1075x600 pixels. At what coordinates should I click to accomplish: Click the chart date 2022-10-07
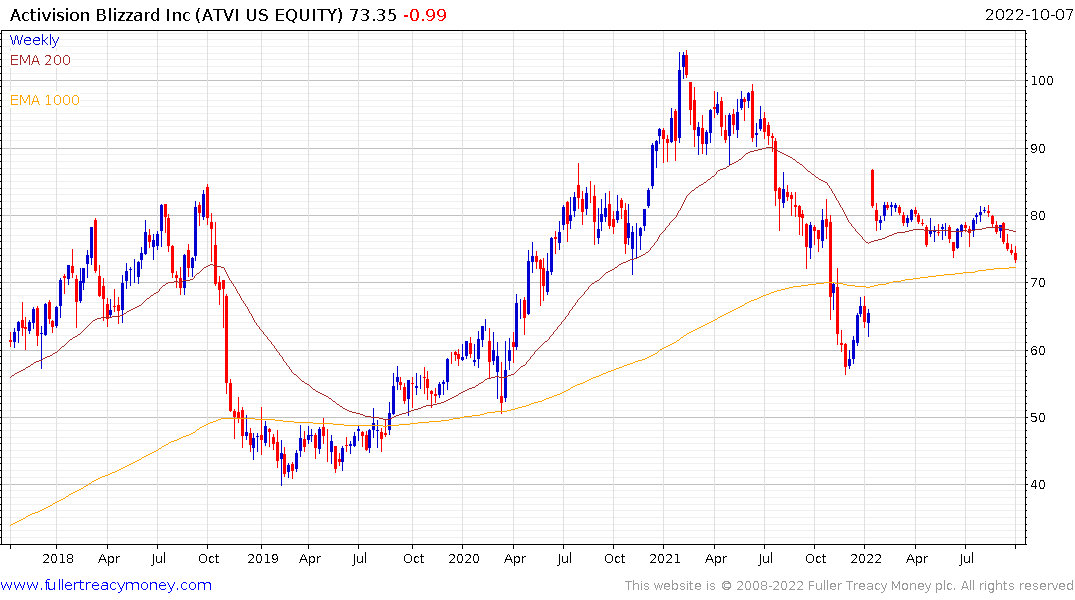pyautogui.click(x=1029, y=15)
